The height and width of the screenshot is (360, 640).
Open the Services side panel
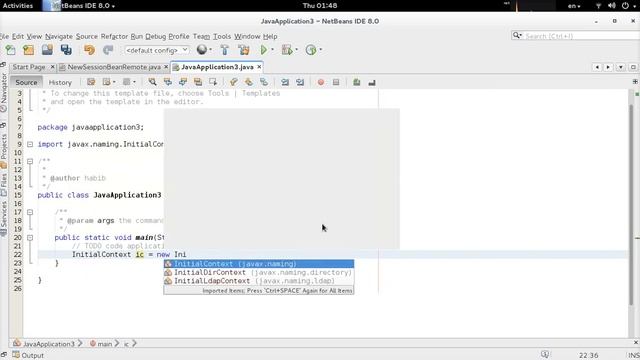coord(4,219)
